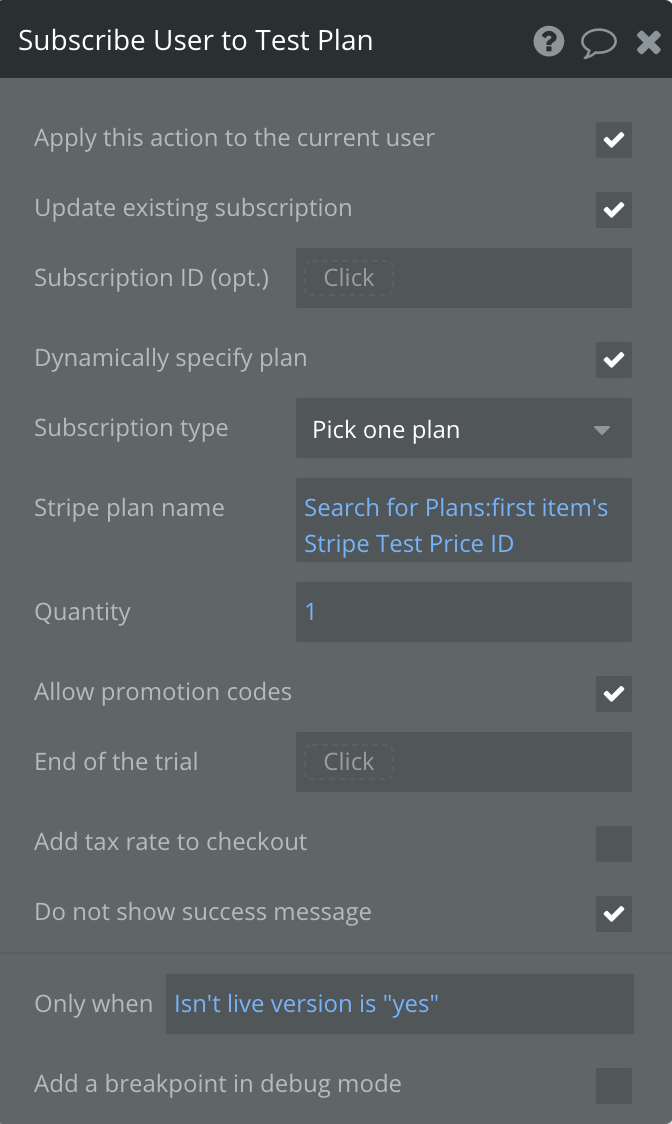Uncheck Apply this action to the current user
672x1124 pixels.
[613, 140]
